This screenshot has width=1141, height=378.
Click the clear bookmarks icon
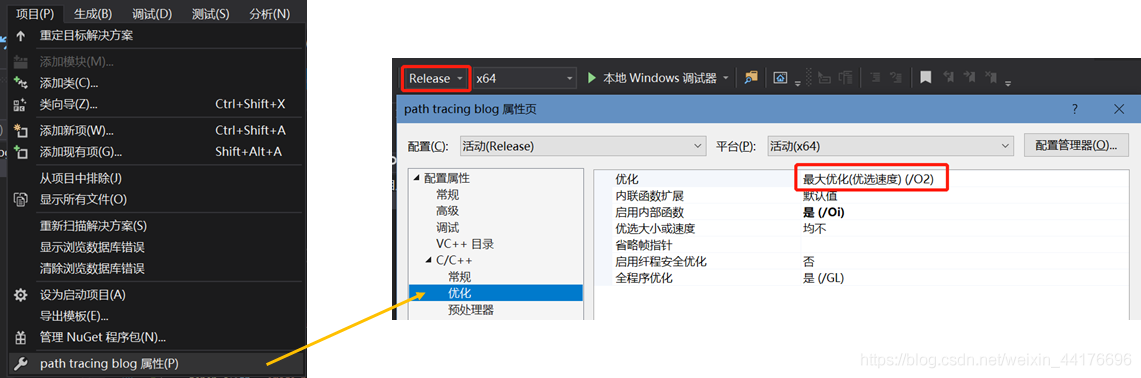[990, 77]
